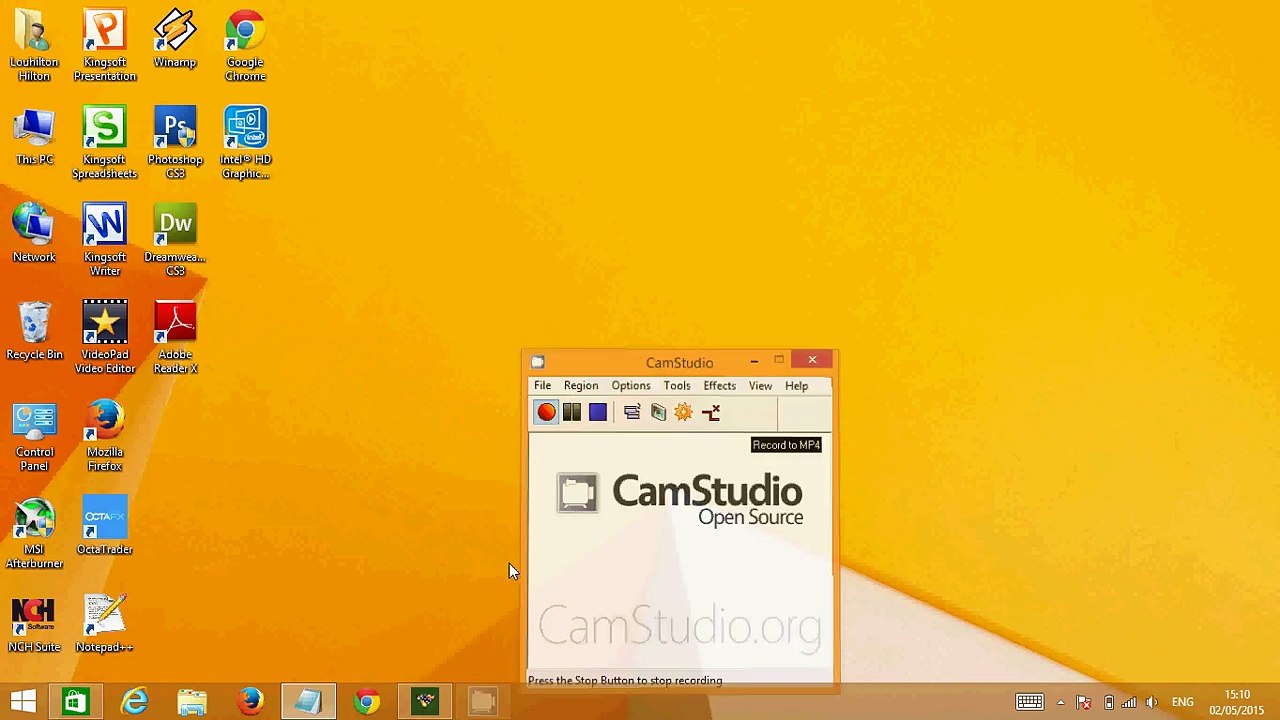1280x720 pixels.
Task: Select the Kingsoft Spreadsheets desktop icon
Action: pos(105,143)
